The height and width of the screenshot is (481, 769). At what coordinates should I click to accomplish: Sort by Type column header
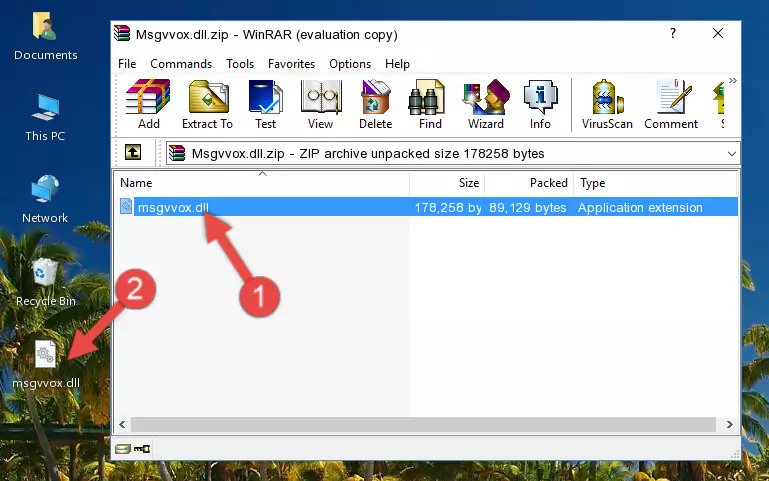point(655,183)
